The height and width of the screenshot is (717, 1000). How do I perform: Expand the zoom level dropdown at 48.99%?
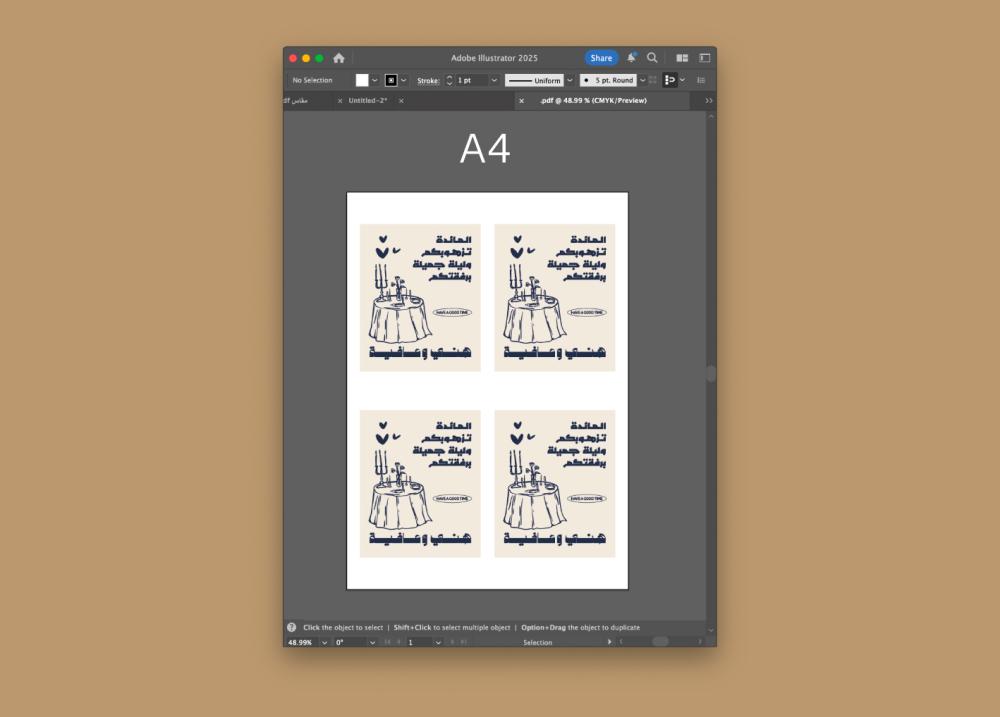pyautogui.click(x=324, y=642)
